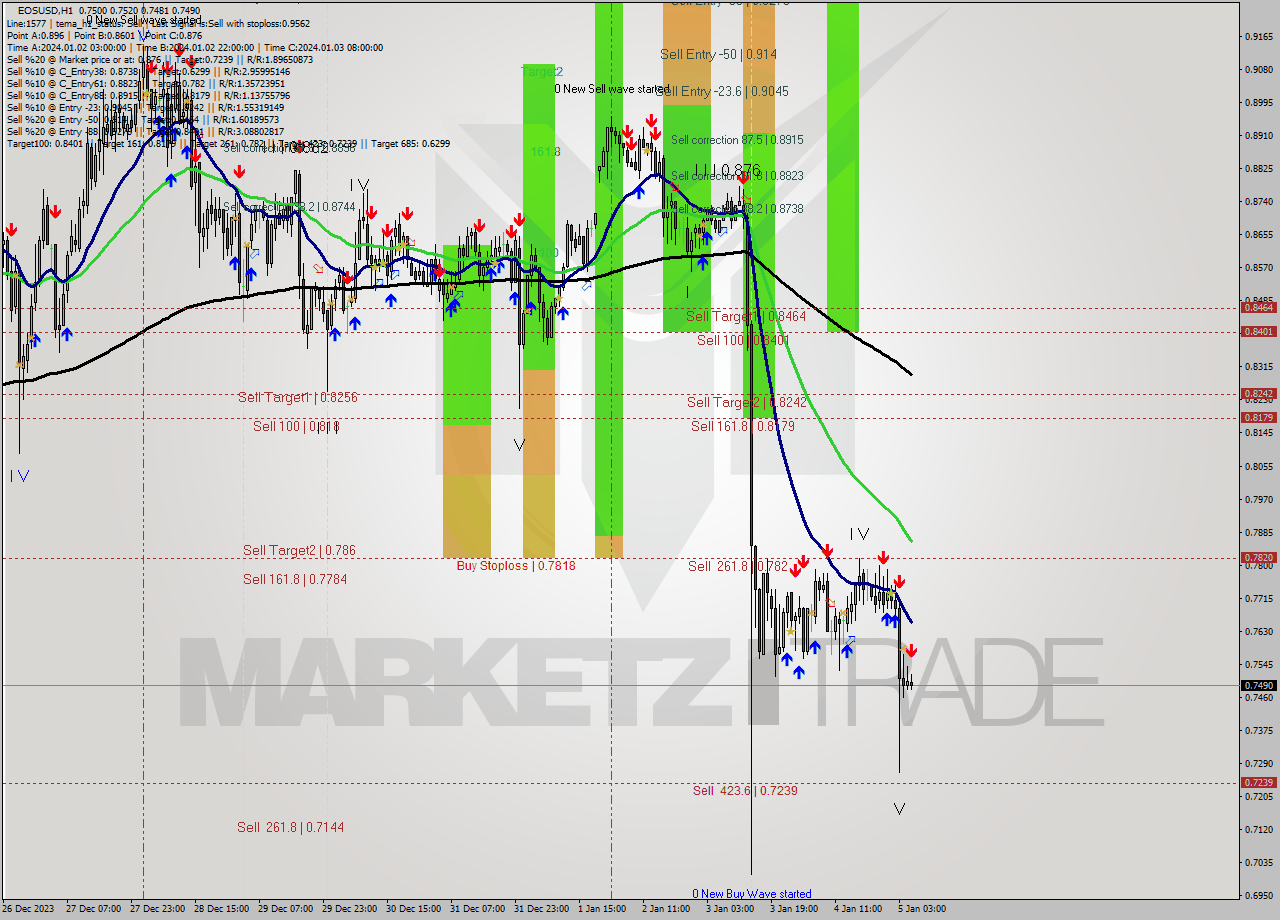Click the '3 Jan 19:00' time axis label
This screenshot has width=1280, height=920.
click(x=795, y=909)
